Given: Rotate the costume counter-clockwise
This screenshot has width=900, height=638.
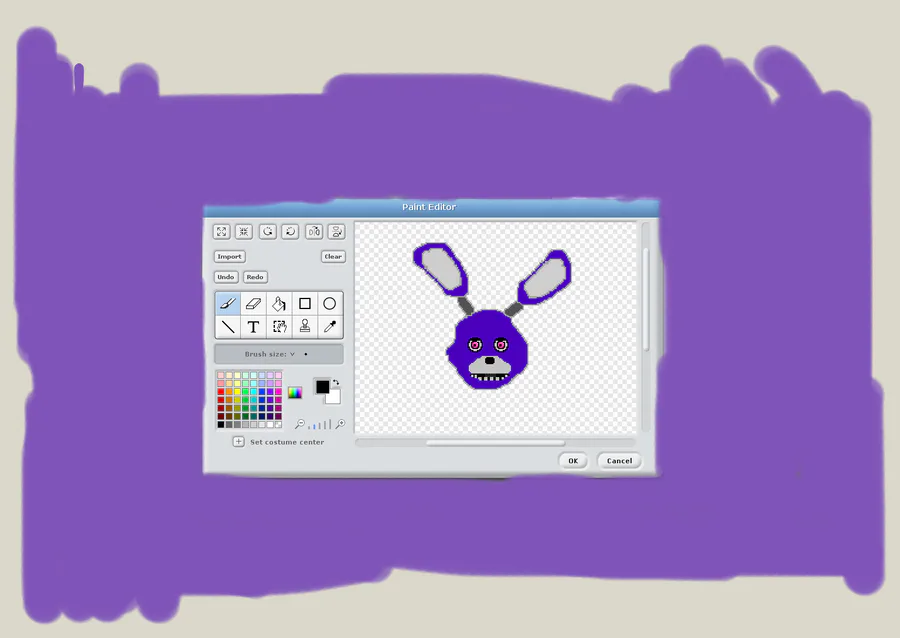Looking at the screenshot, I should pos(267,231).
